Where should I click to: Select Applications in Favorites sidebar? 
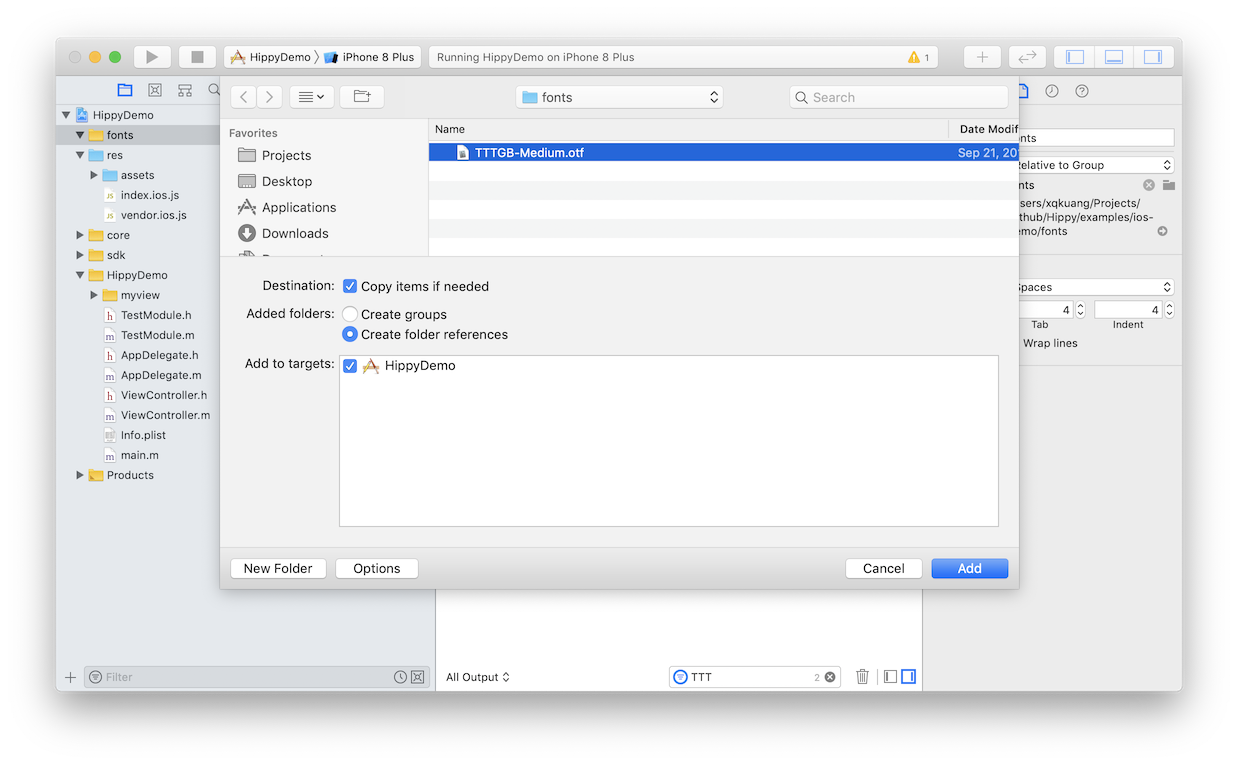[x=286, y=207]
